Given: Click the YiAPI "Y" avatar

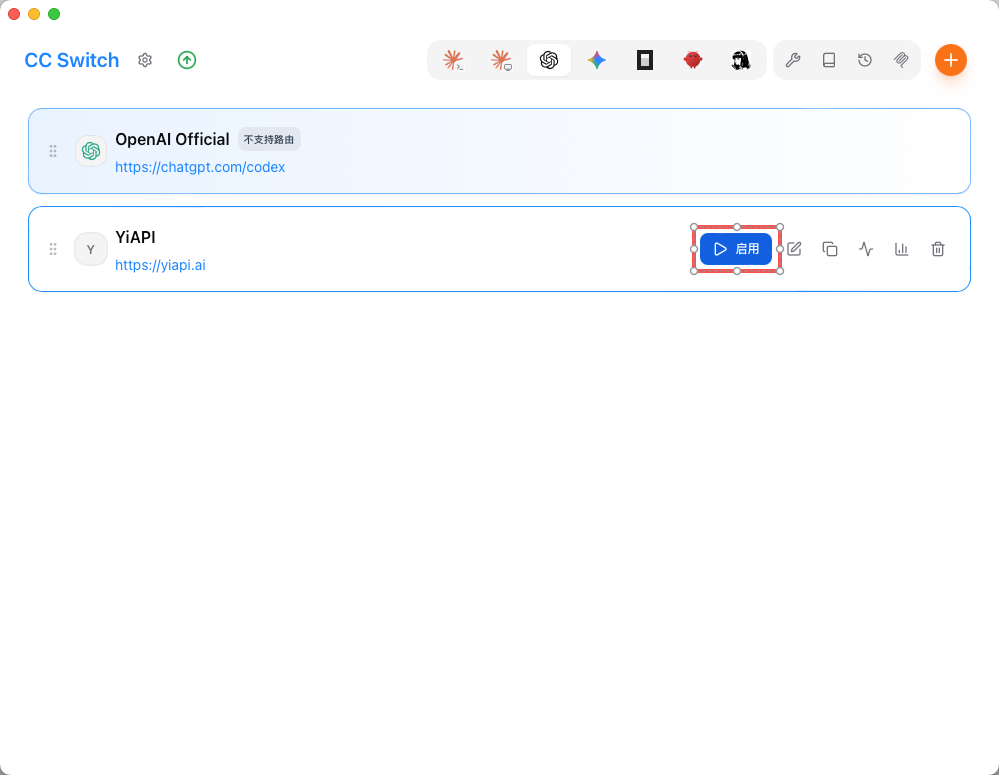Looking at the screenshot, I should pyautogui.click(x=91, y=249).
